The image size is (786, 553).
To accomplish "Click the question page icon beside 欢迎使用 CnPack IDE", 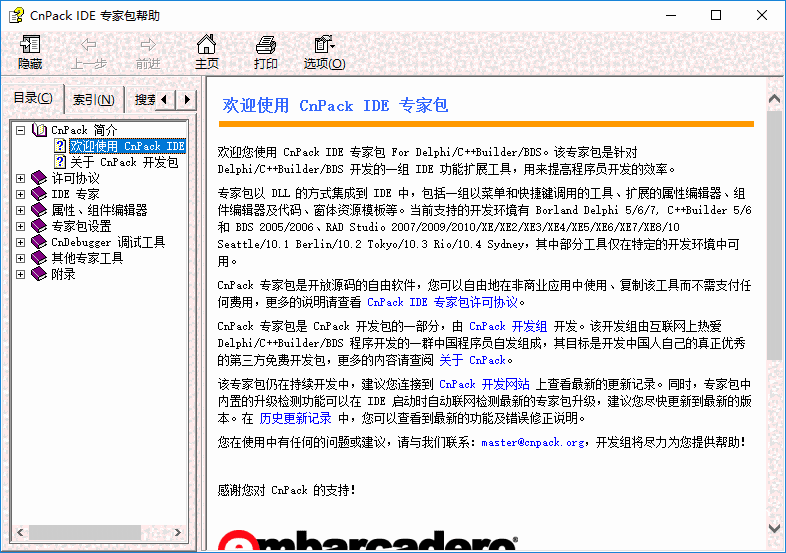I will tap(60, 146).
